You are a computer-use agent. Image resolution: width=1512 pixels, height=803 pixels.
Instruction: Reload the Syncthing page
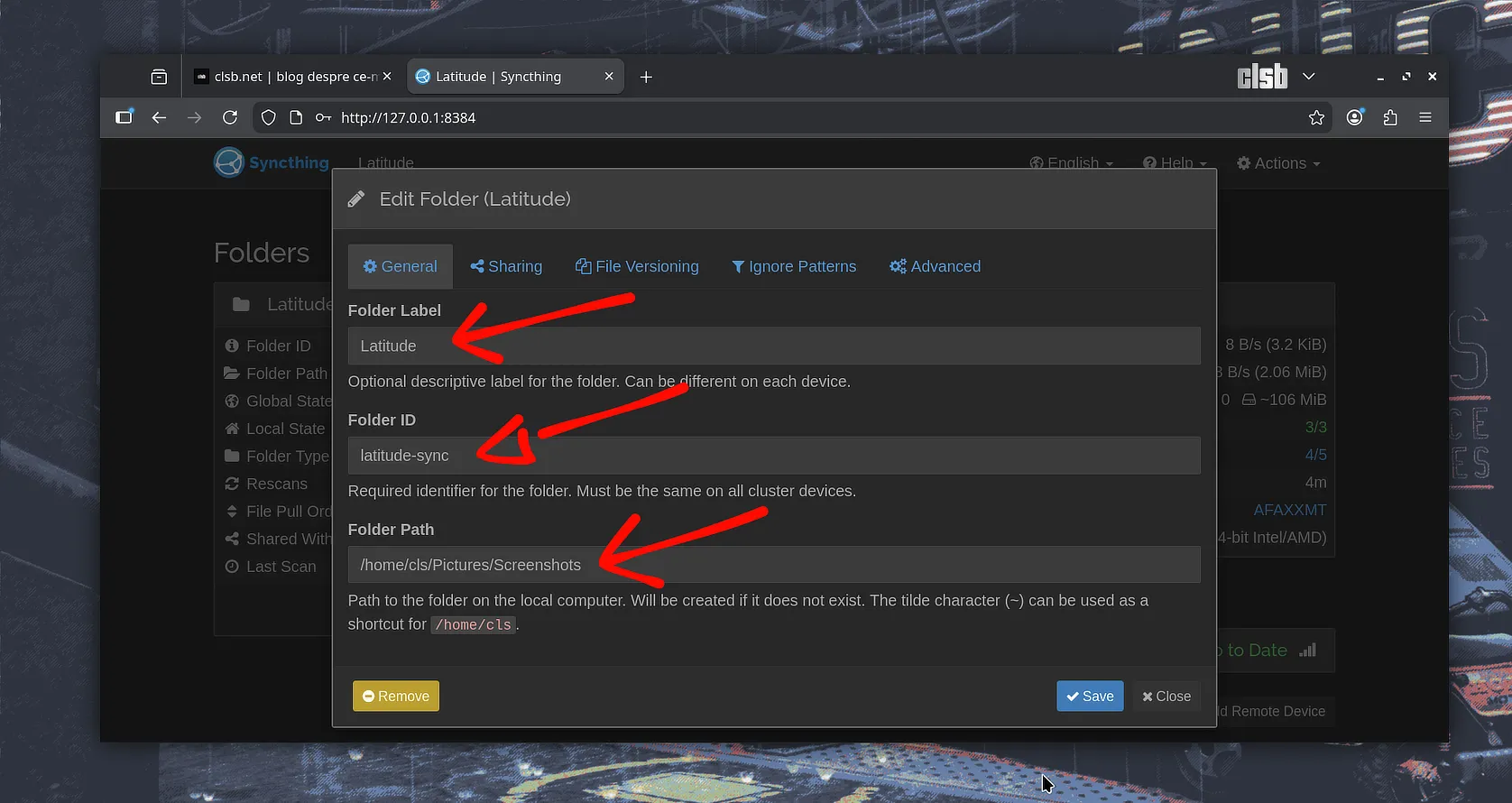(230, 117)
